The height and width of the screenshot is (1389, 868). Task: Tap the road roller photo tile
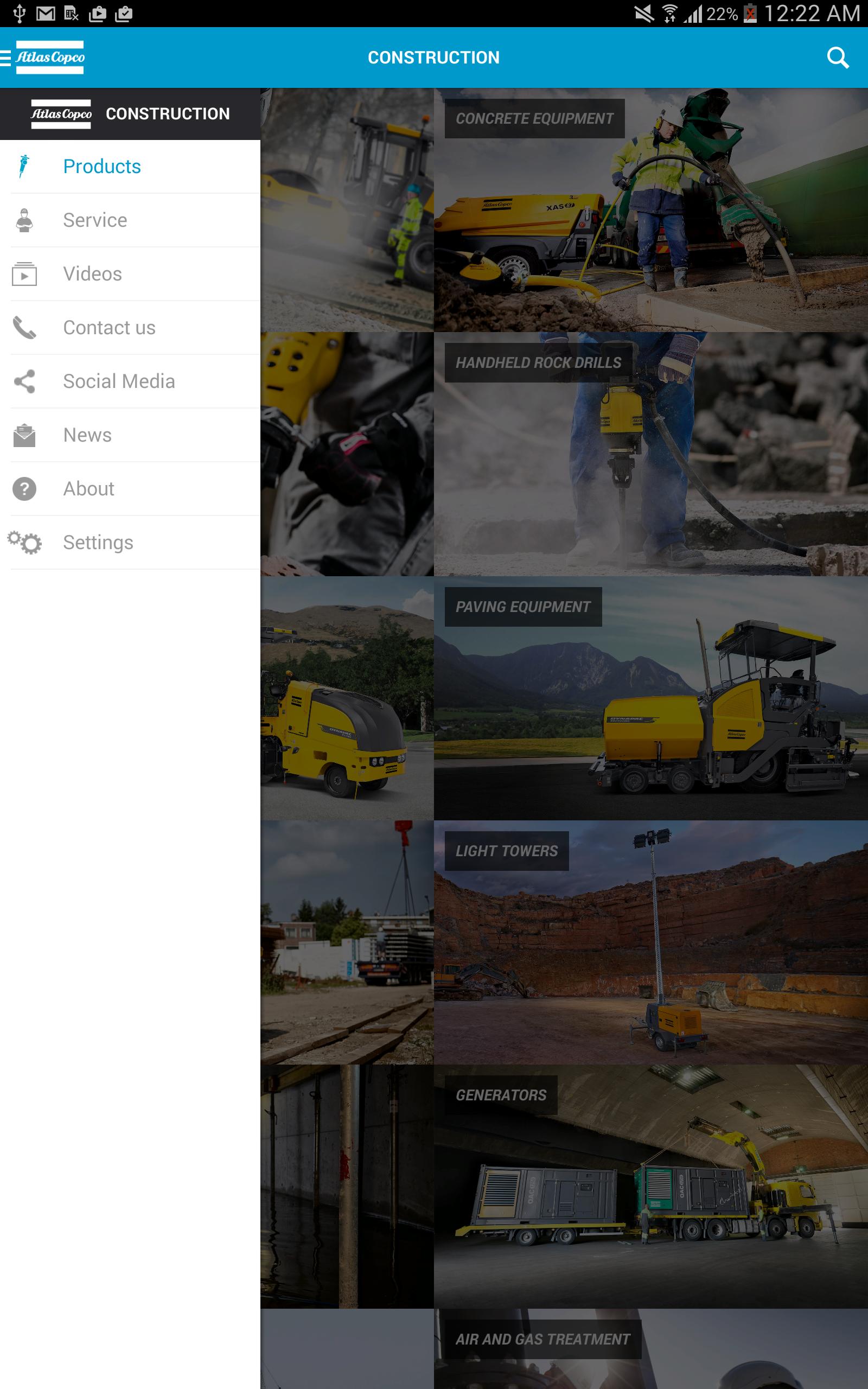click(347, 210)
